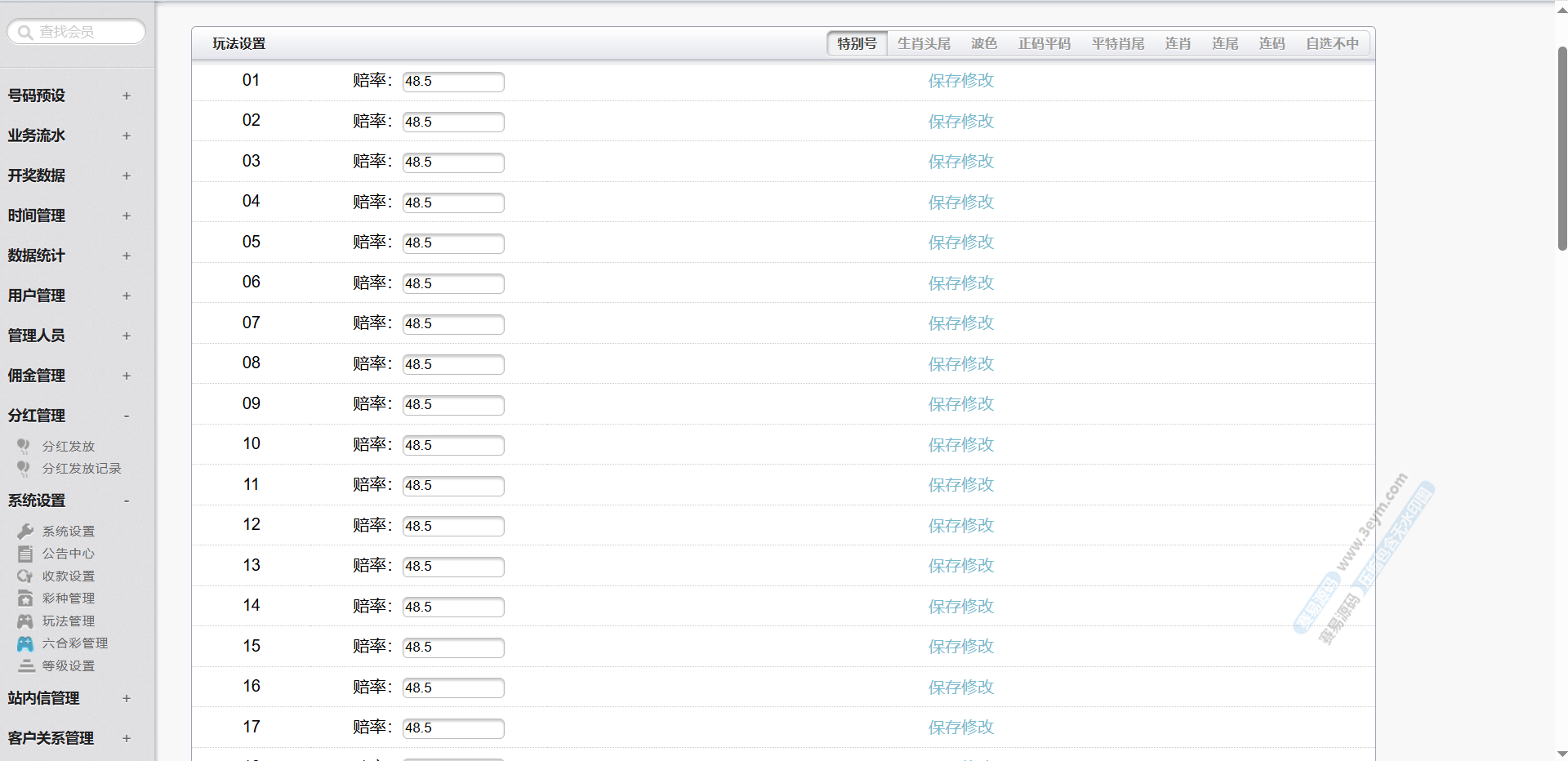Click the 公告中心 document icon
The height and width of the screenshot is (761, 1568).
[25, 554]
